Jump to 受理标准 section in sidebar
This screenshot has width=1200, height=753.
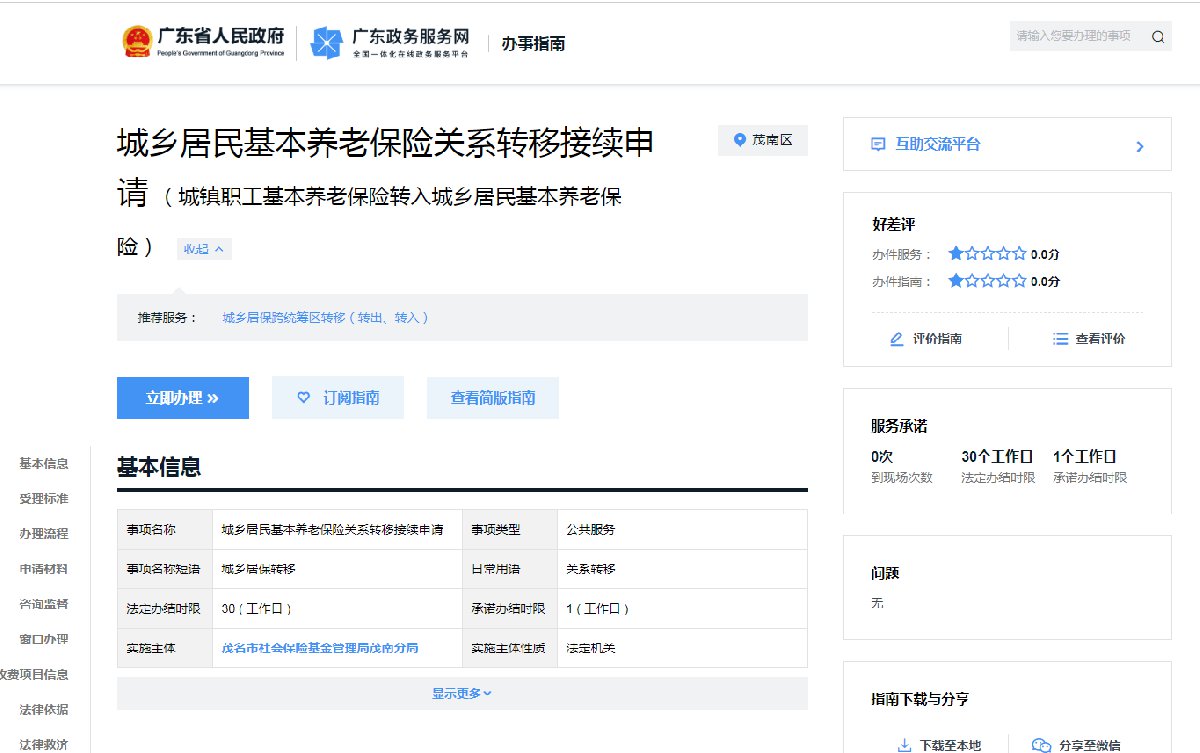tap(44, 499)
